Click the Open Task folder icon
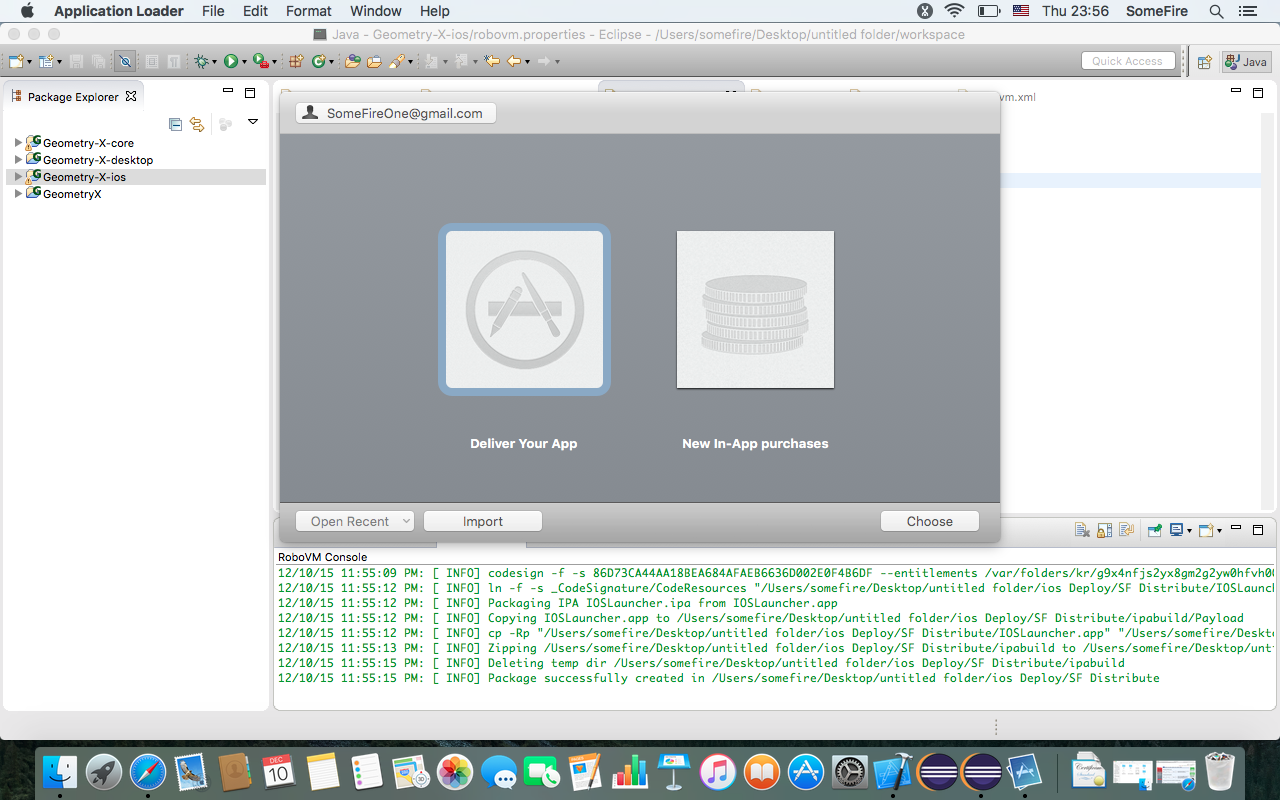 coord(374,61)
